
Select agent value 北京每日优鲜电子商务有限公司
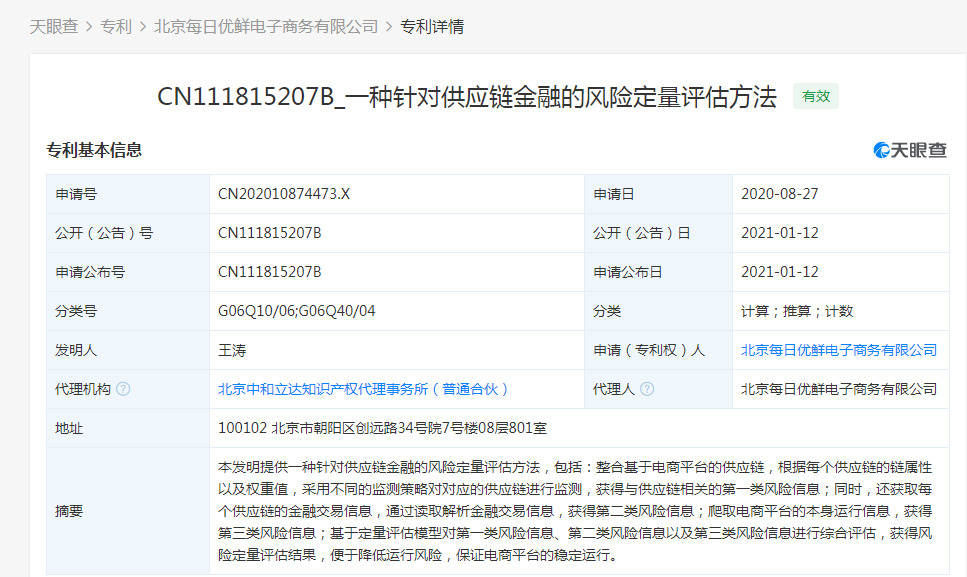pos(839,389)
